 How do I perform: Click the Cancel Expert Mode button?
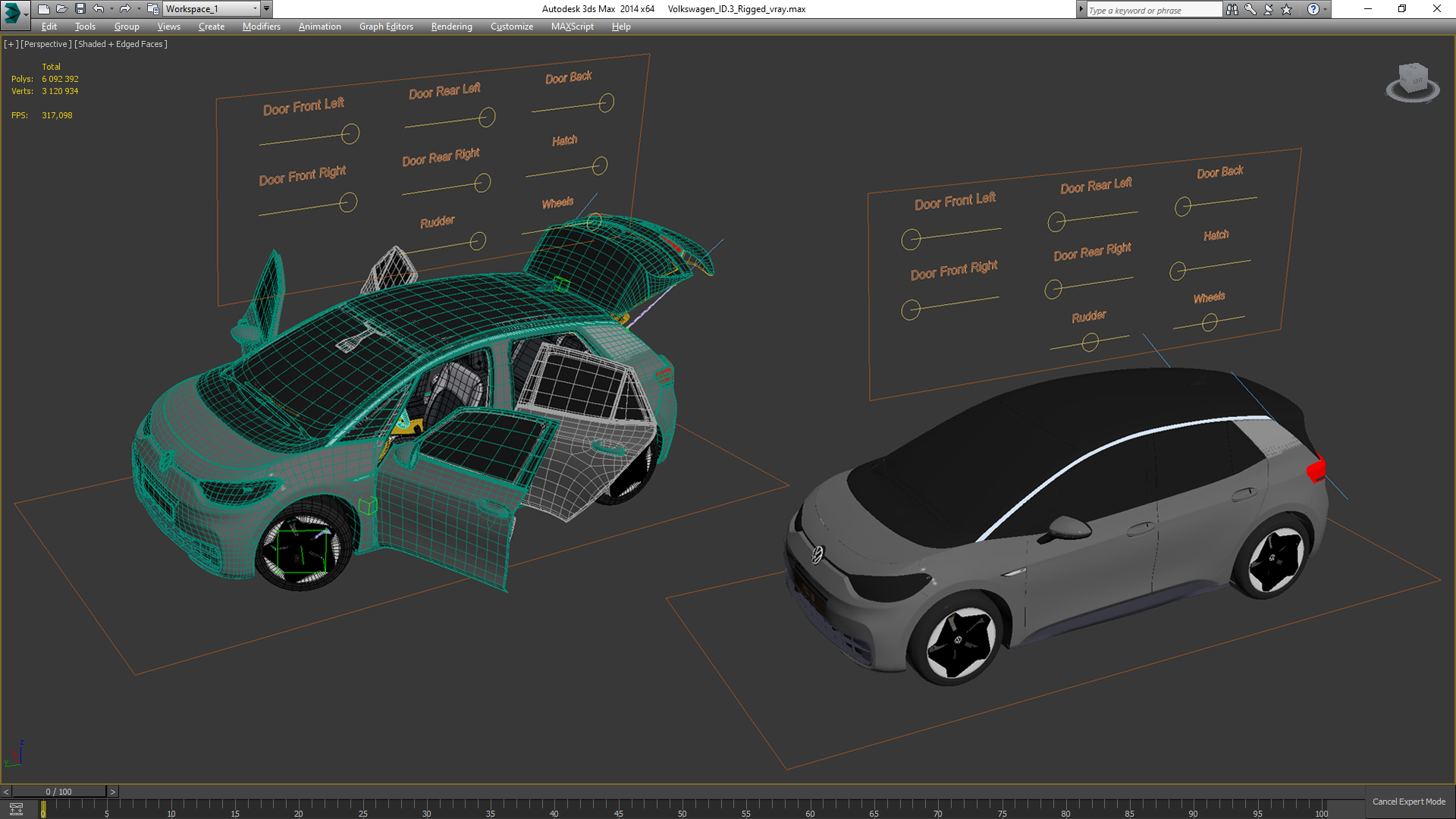point(1408,802)
